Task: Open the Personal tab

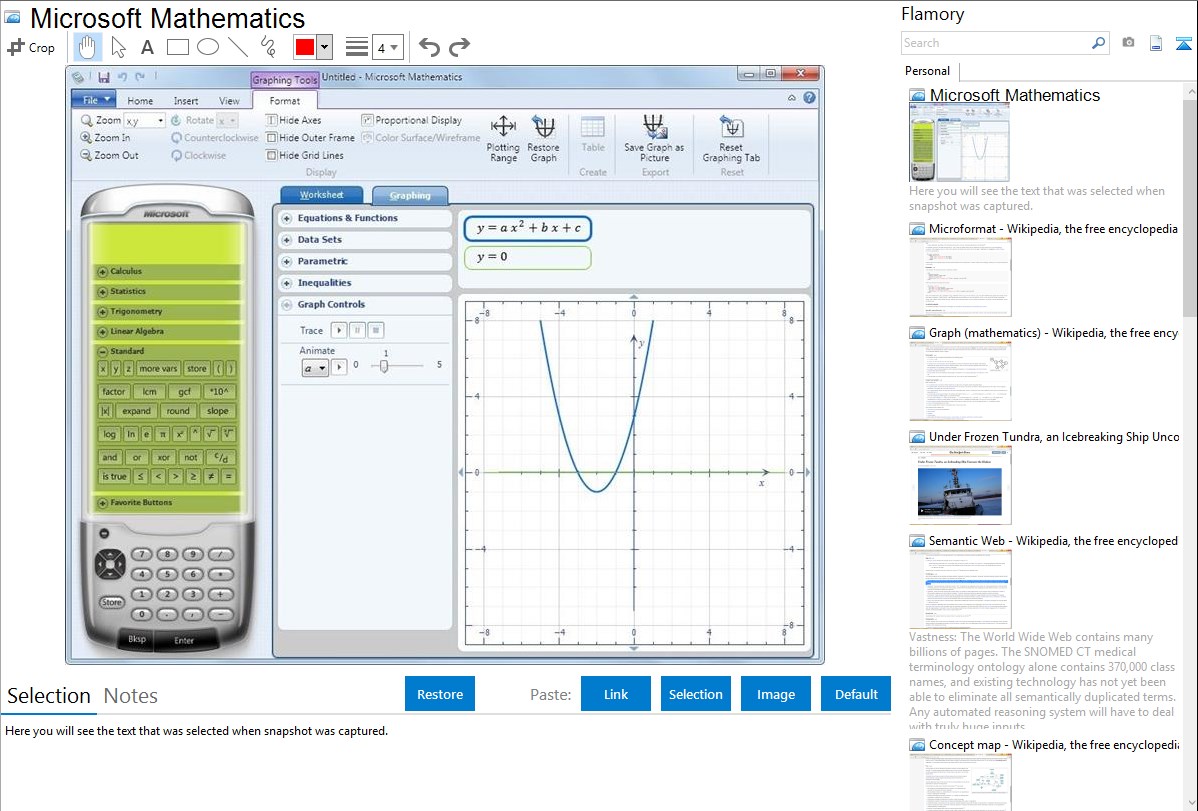Action: click(927, 71)
